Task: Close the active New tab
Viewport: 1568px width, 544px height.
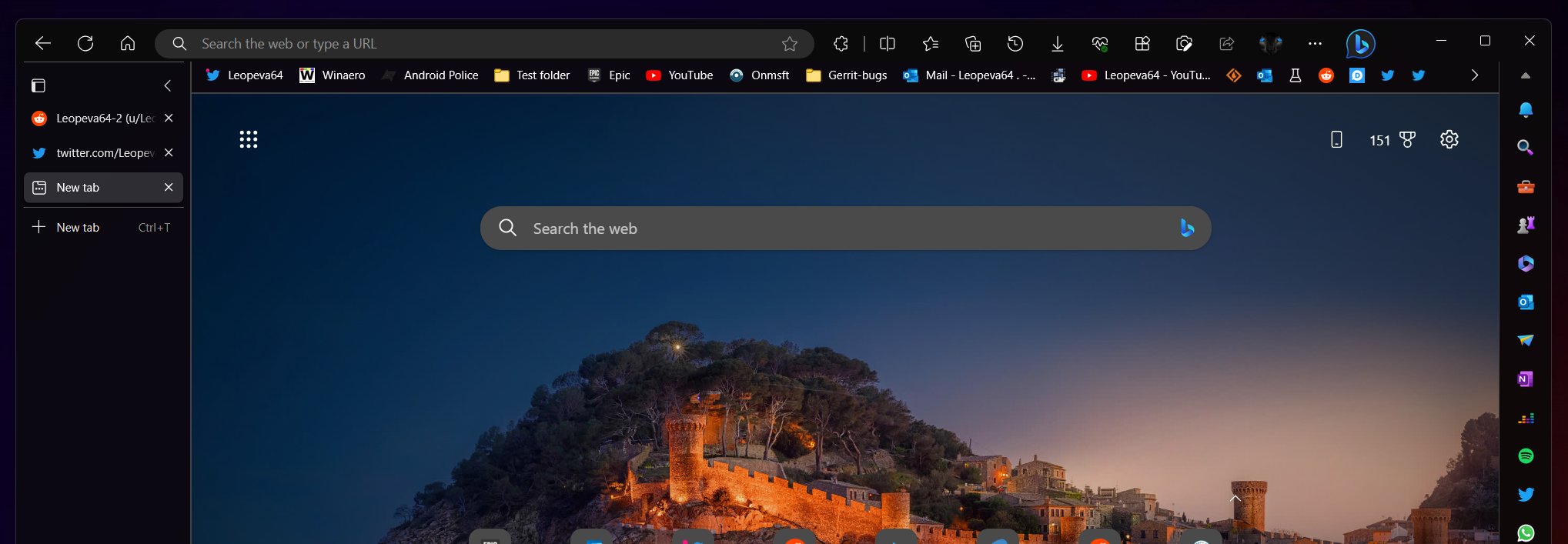Action: (169, 187)
